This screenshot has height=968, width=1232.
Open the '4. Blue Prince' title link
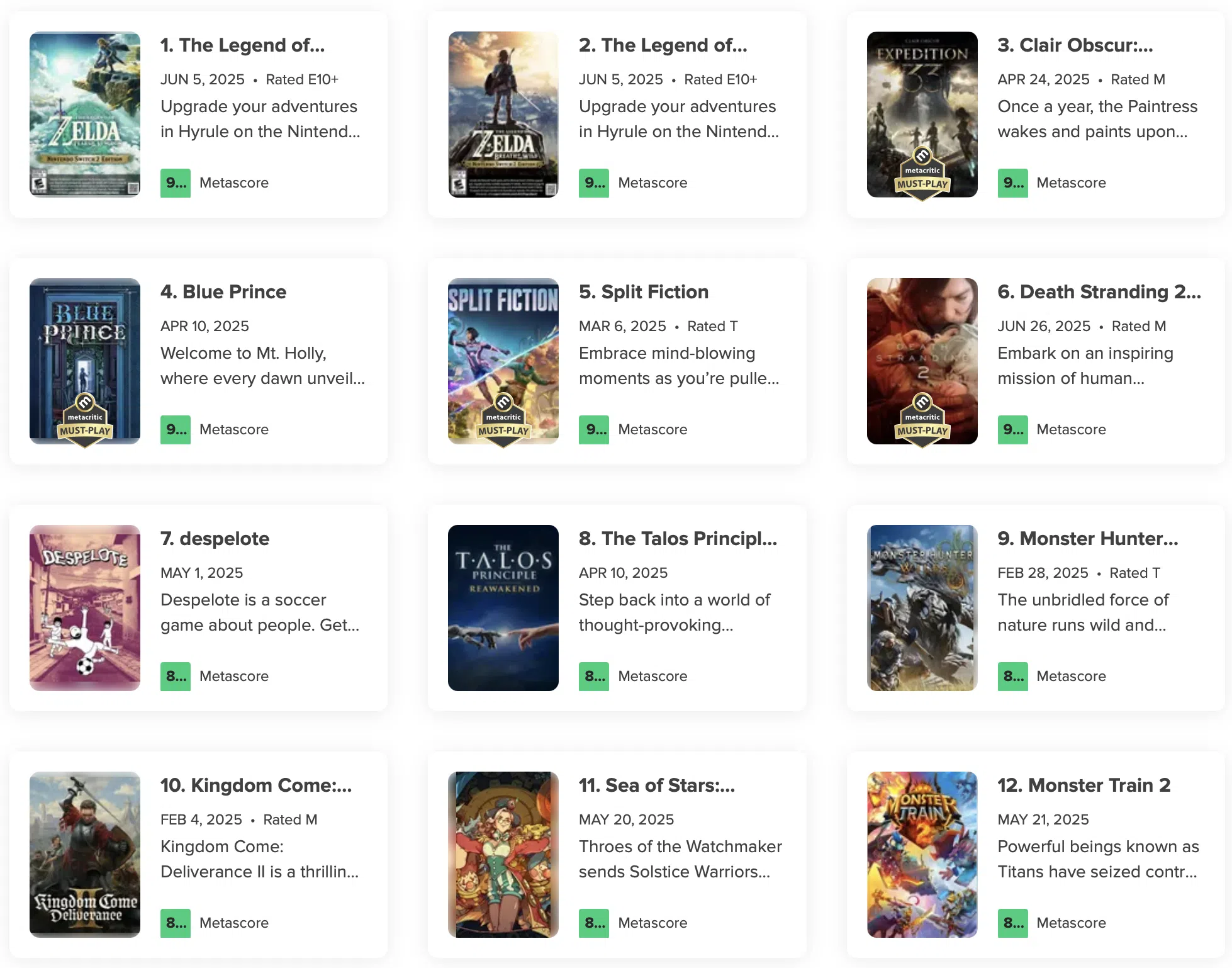pyautogui.click(x=223, y=292)
